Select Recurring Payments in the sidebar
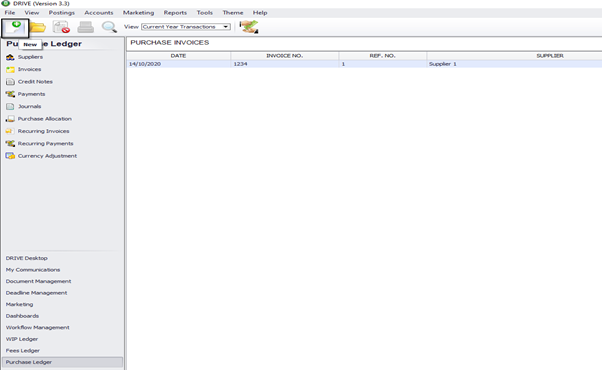 click(45, 143)
